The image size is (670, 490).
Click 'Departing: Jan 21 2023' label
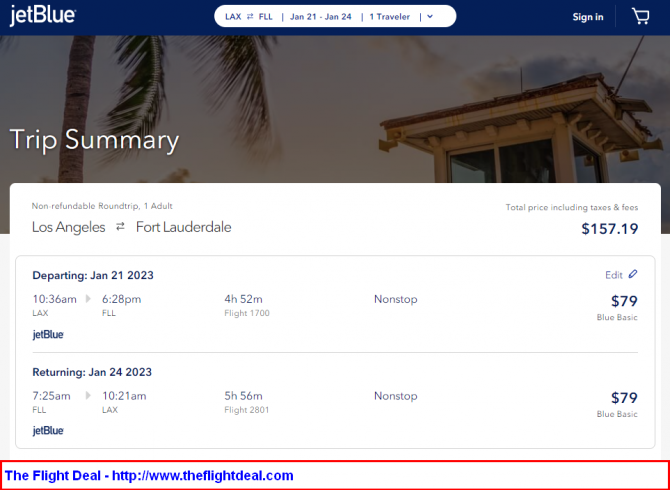93,275
